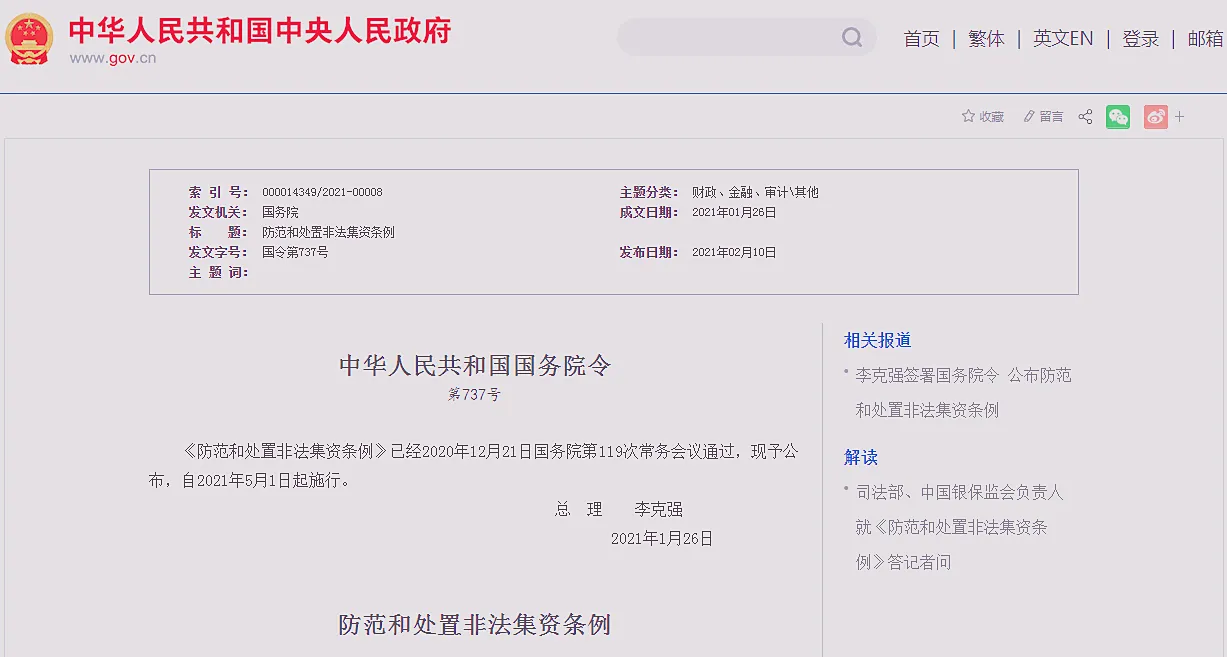Click the national emblem logo
1227x657 pixels.
point(30,39)
